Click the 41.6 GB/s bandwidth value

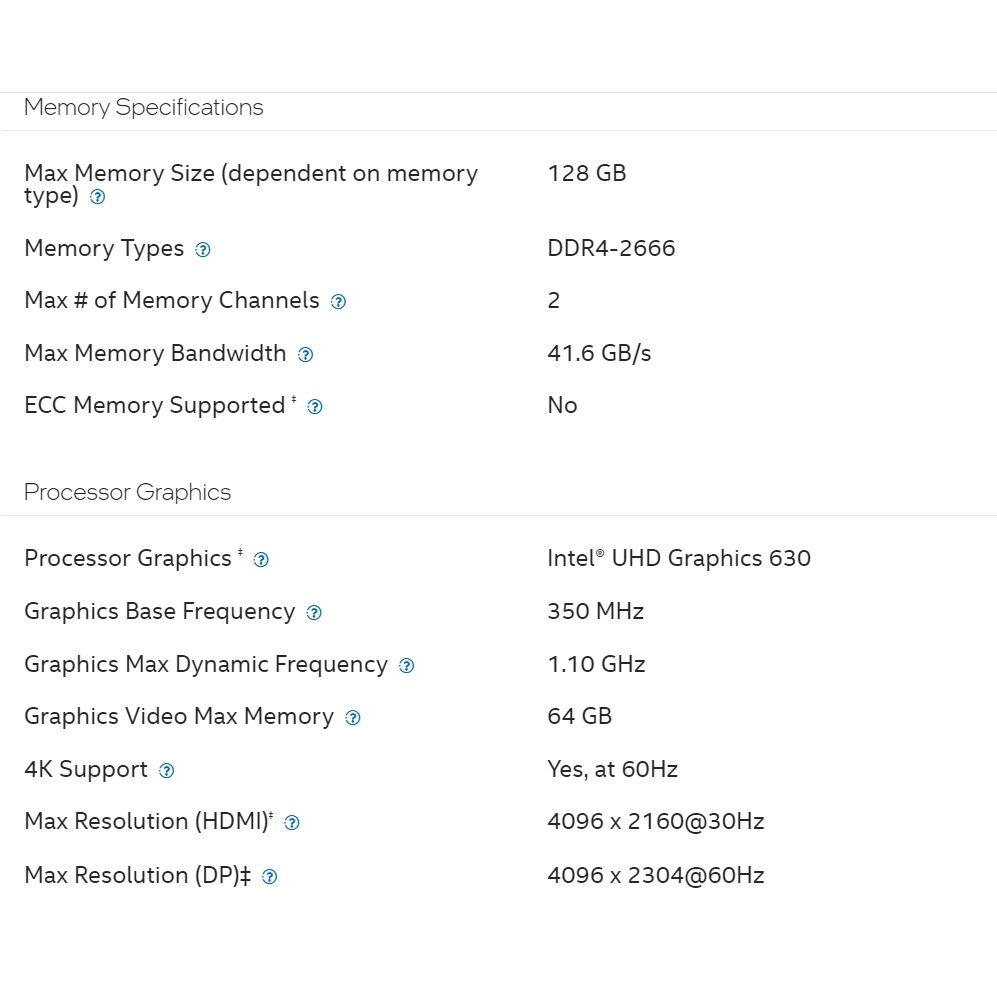coord(599,353)
